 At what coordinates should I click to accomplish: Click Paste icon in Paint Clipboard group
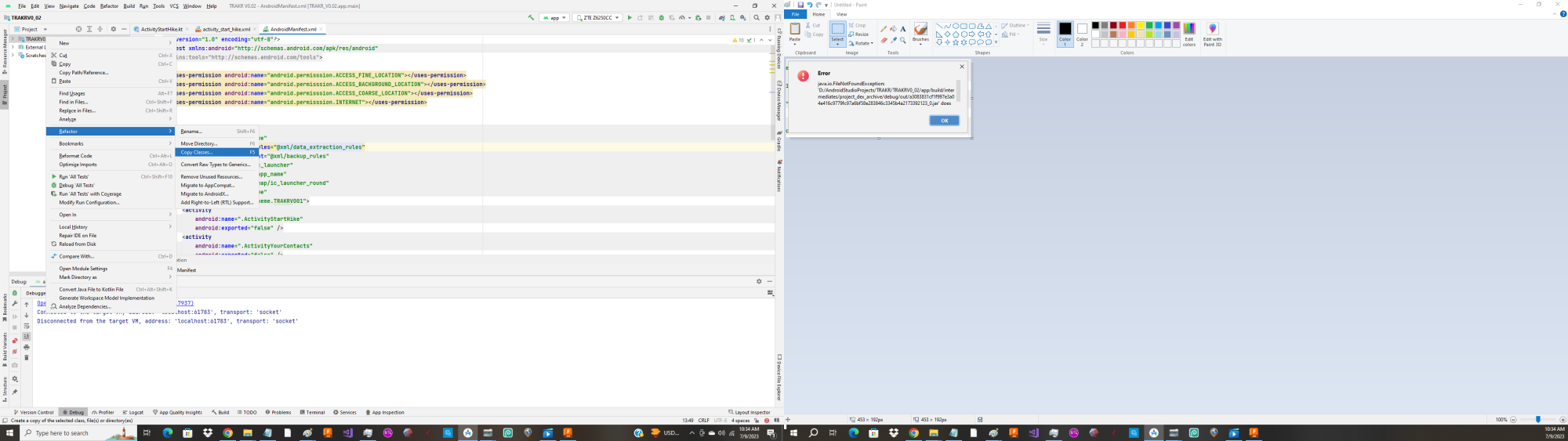(795, 29)
